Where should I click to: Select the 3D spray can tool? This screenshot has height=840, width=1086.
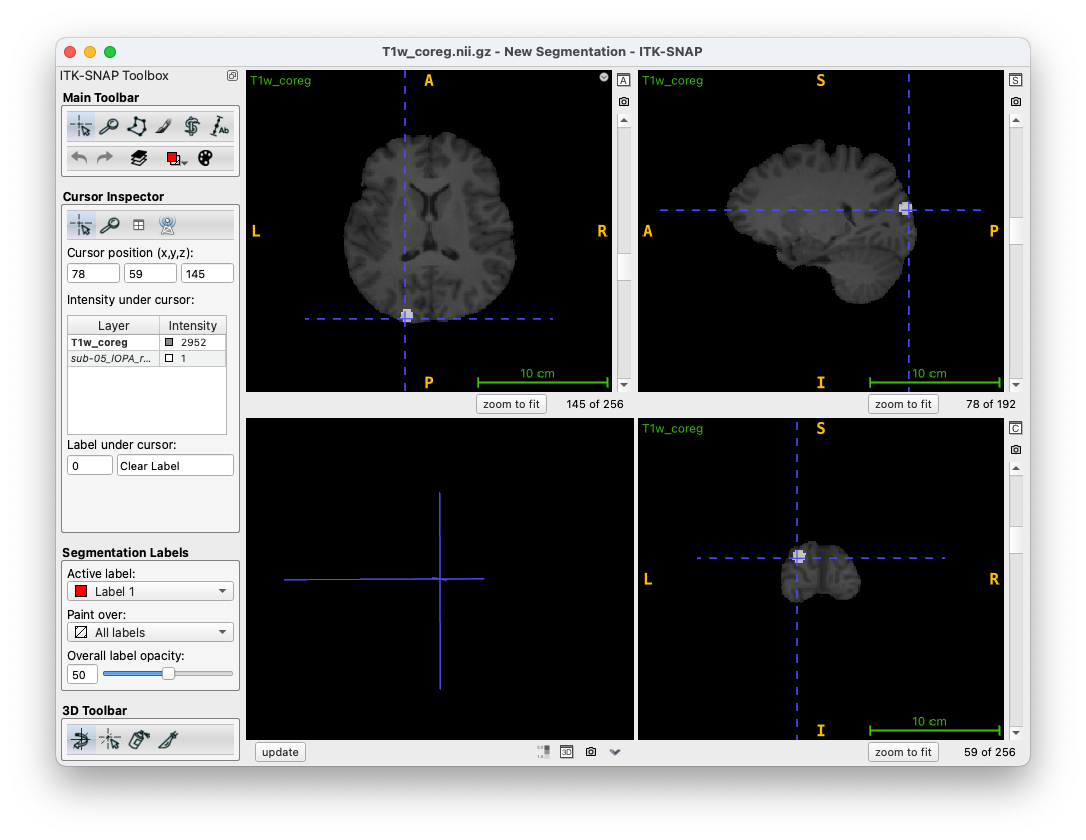pos(139,739)
